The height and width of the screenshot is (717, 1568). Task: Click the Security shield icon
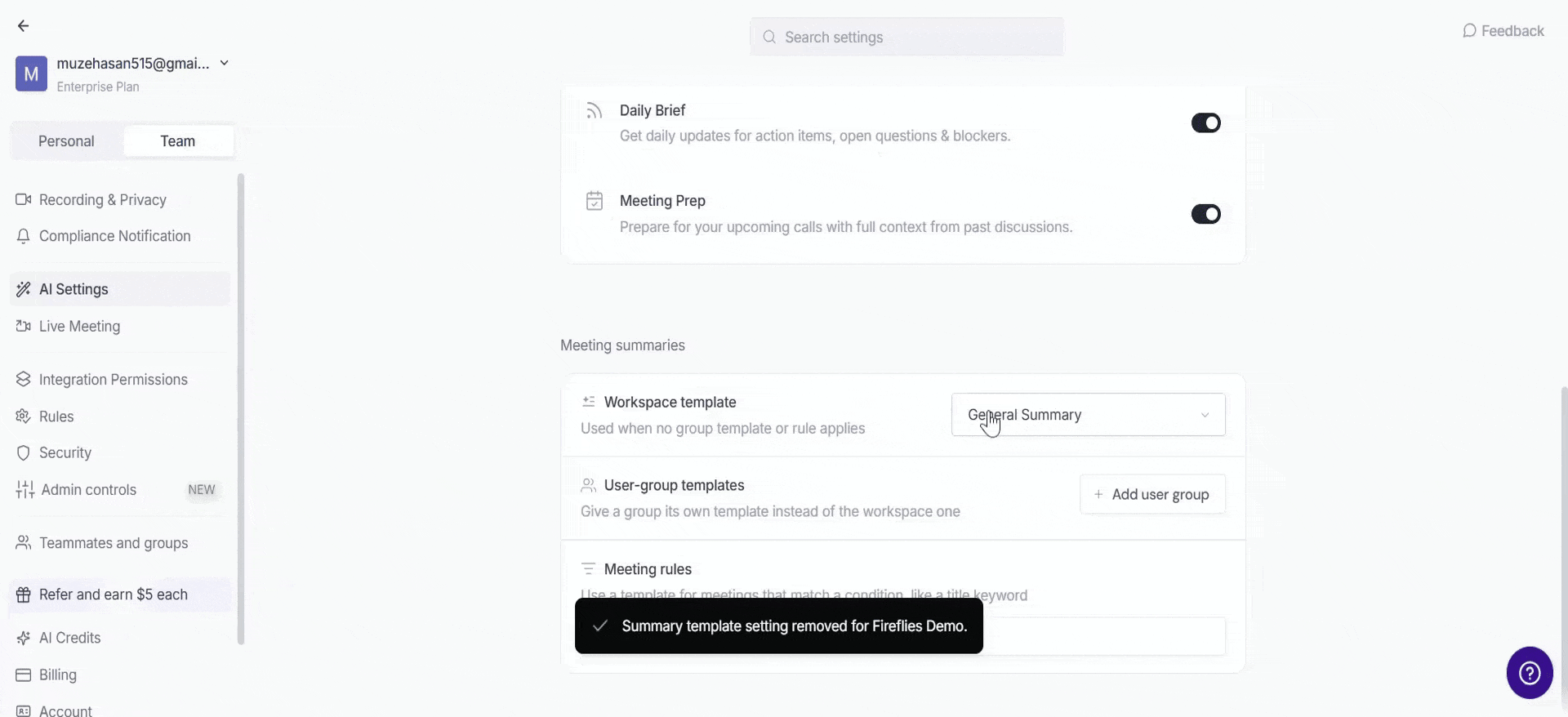coord(24,452)
